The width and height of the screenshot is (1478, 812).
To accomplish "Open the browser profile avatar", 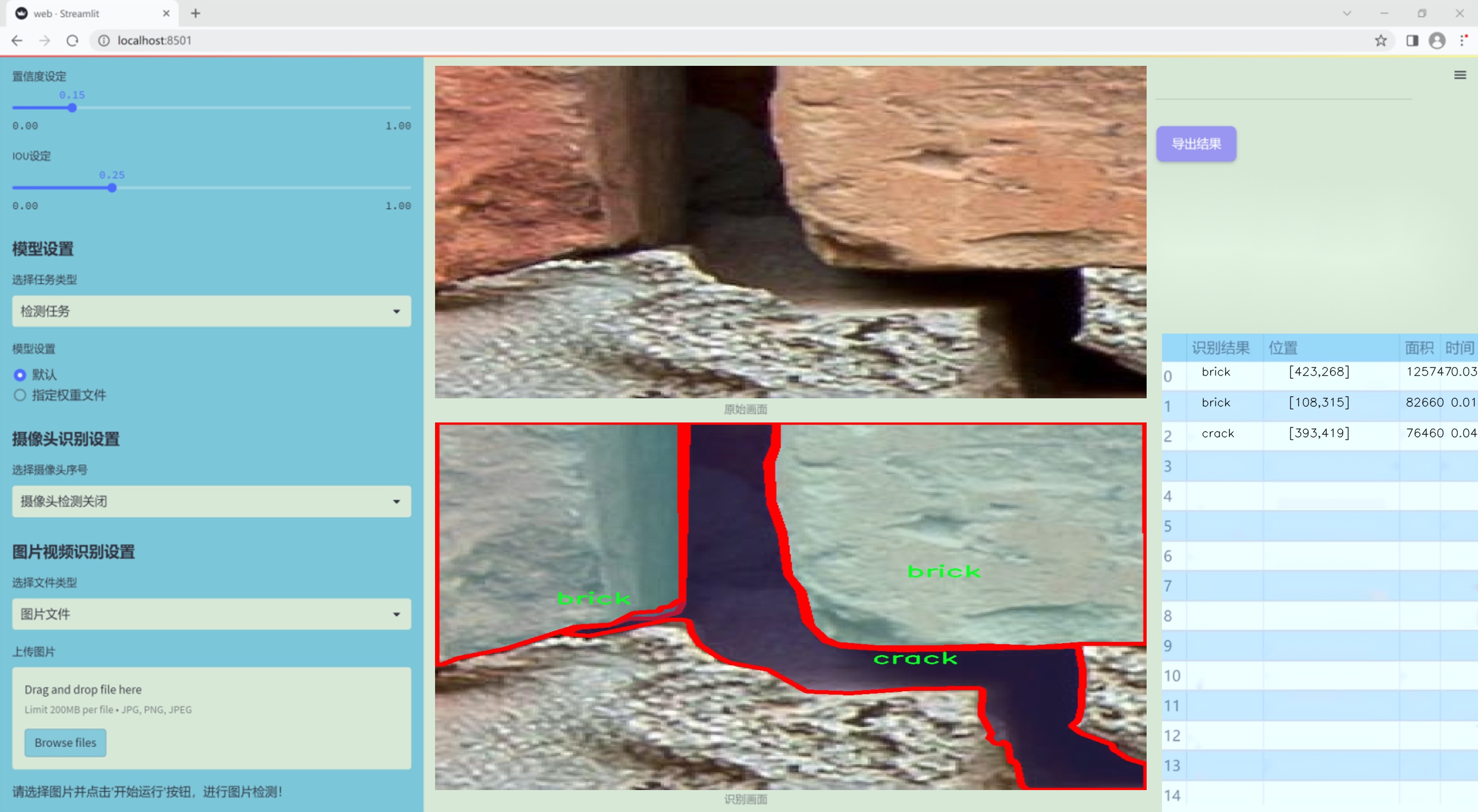I will pos(1437,41).
